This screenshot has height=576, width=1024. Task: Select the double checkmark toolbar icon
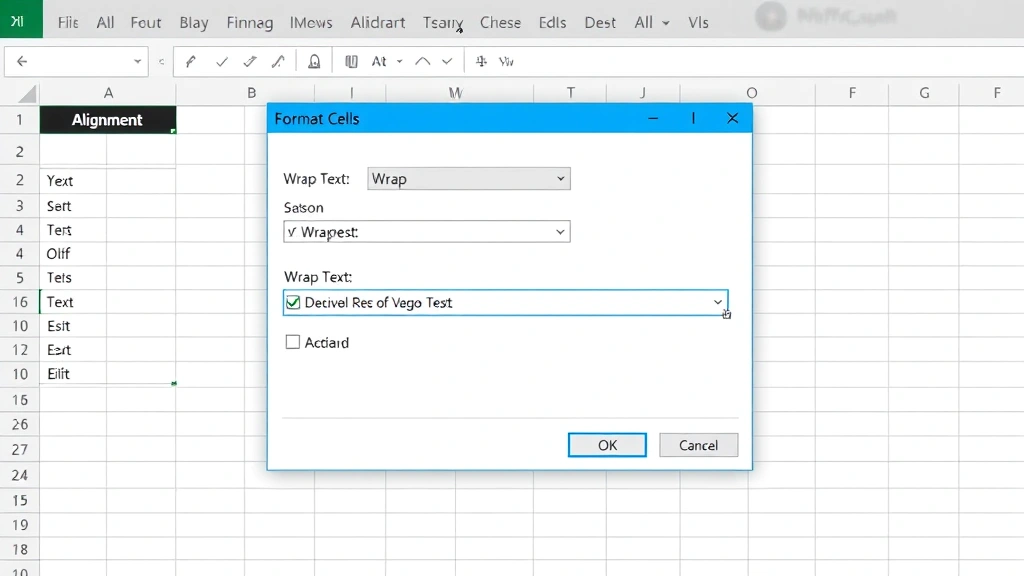point(250,61)
